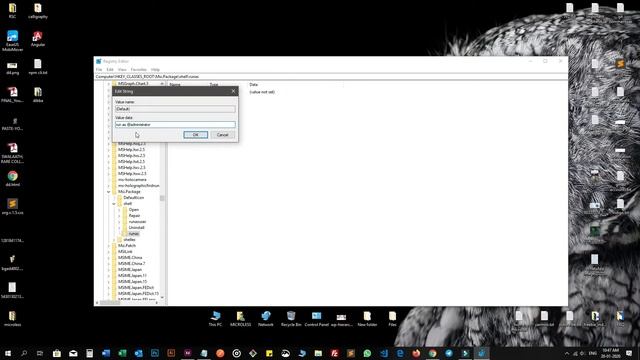
Task: Select the runasuser key in the tree
Action: click(137, 222)
